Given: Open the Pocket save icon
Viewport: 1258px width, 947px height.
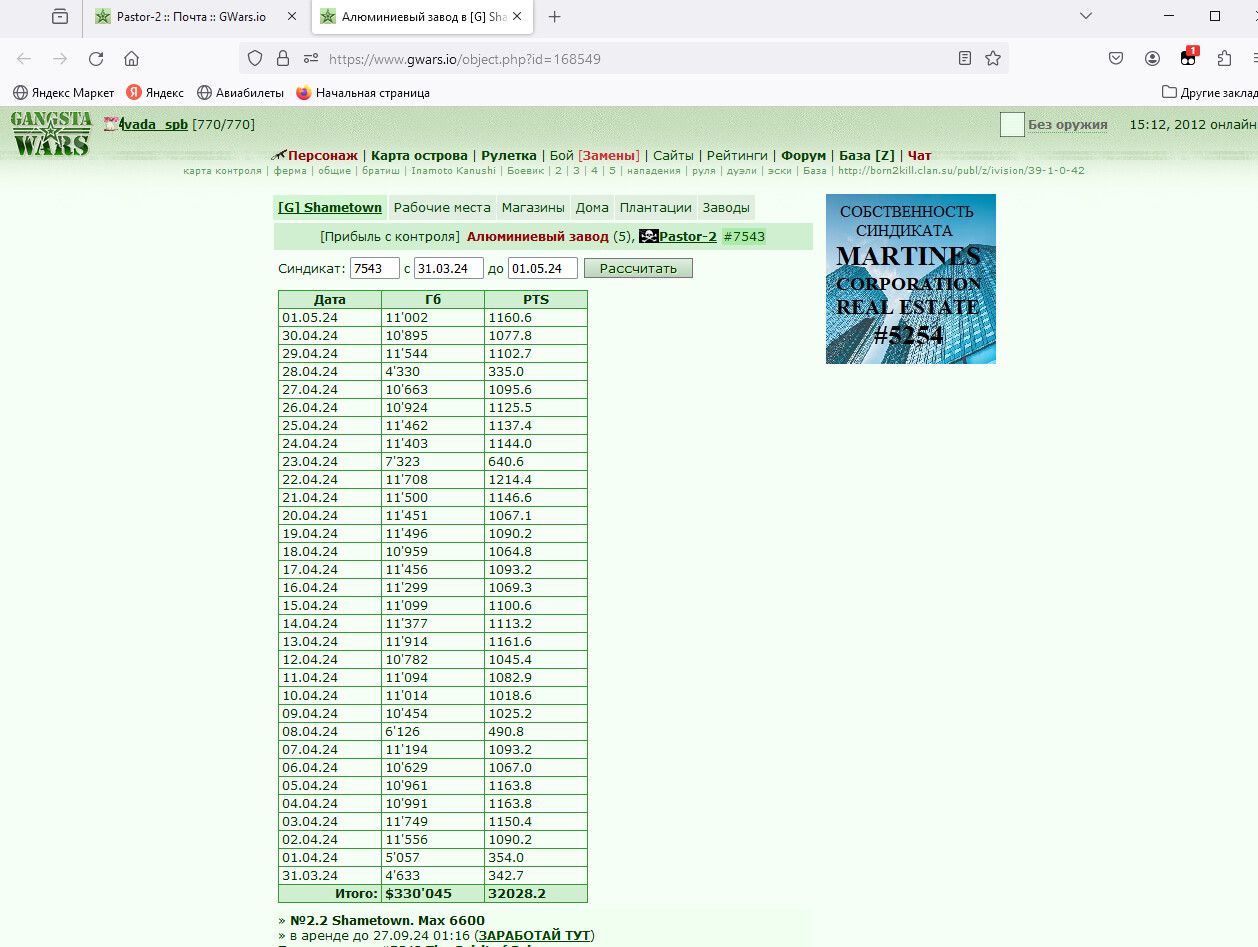Looking at the screenshot, I should (x=1116, y=59).
